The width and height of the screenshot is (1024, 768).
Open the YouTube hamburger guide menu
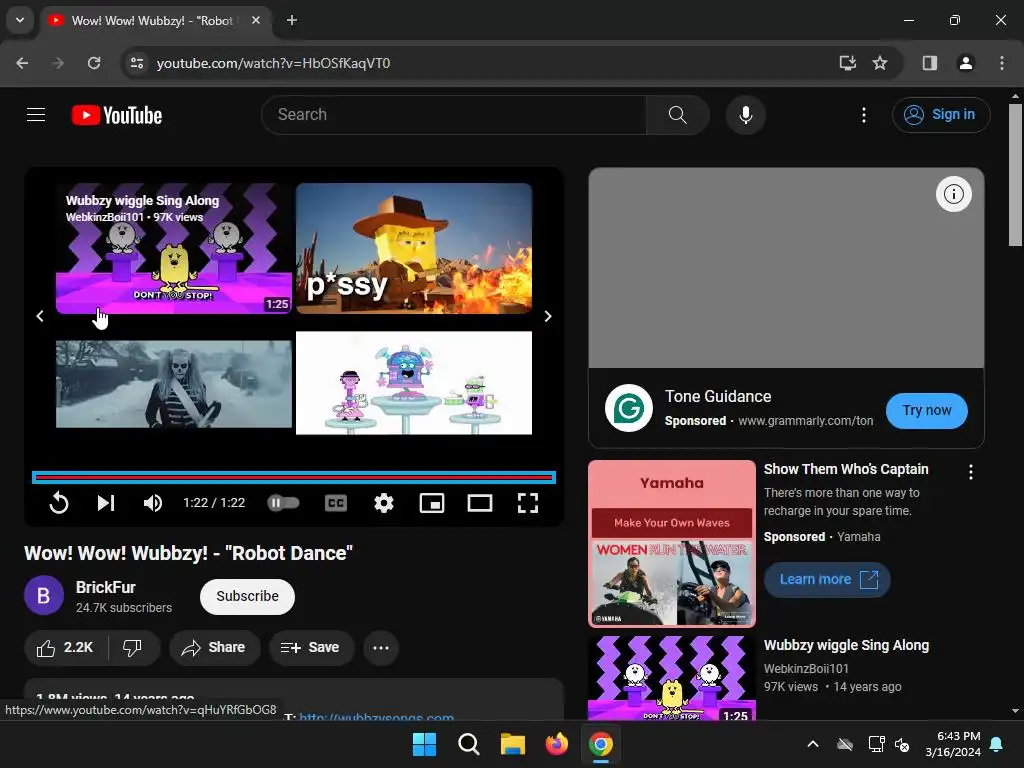click(x=36, y=115)
